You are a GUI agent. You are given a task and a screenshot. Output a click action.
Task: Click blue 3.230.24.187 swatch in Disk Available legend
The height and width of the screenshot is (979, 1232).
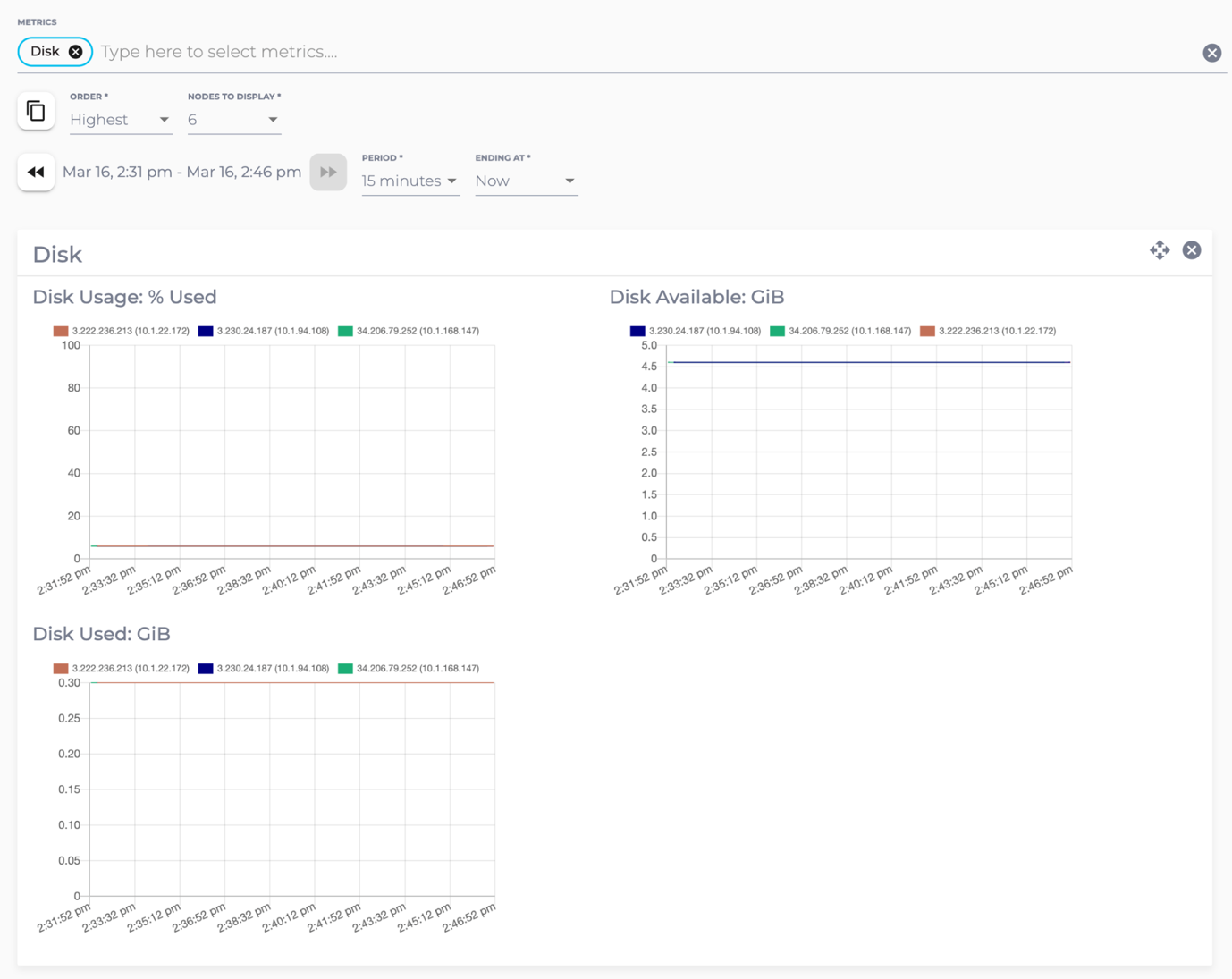pos(637,331)
